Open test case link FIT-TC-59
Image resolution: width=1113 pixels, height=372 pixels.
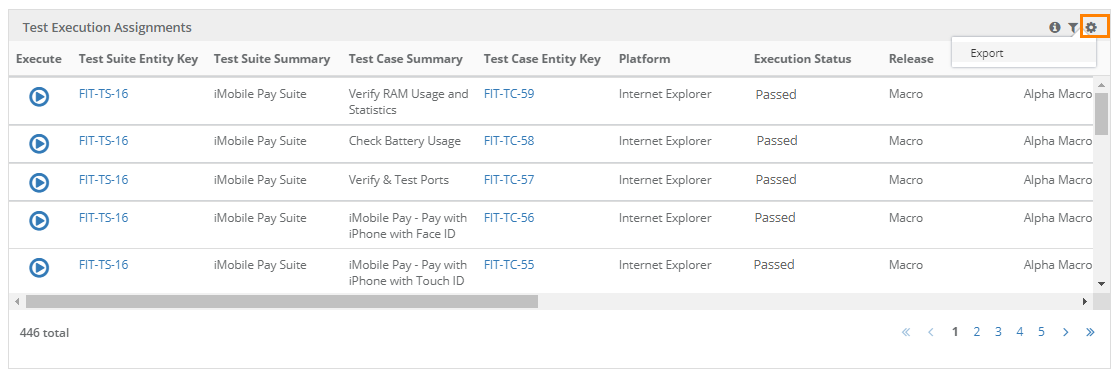click(x=509, y=94)
